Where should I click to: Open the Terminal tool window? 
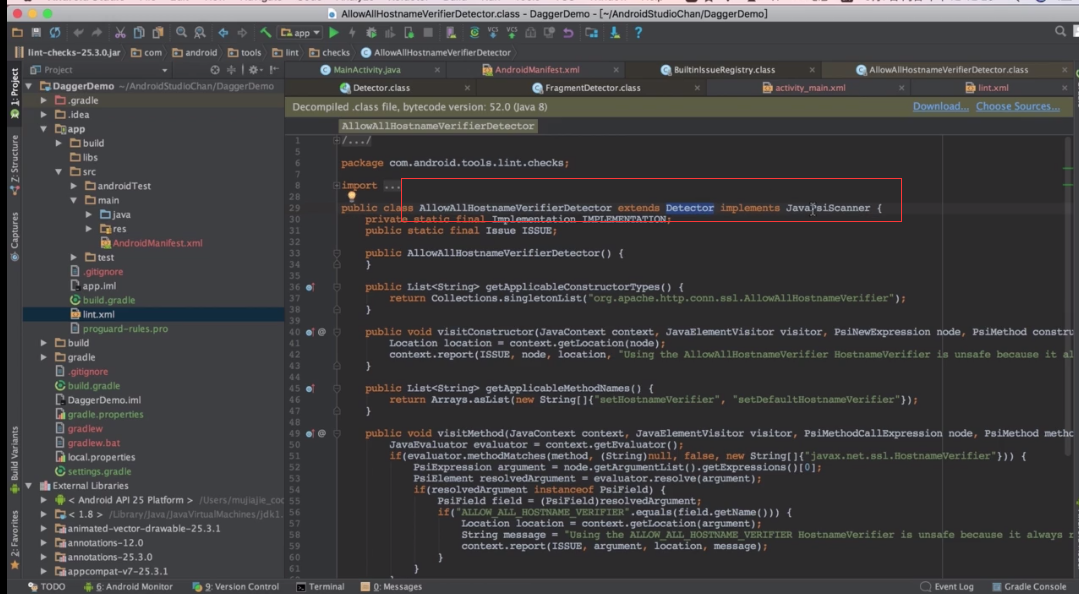320,586
